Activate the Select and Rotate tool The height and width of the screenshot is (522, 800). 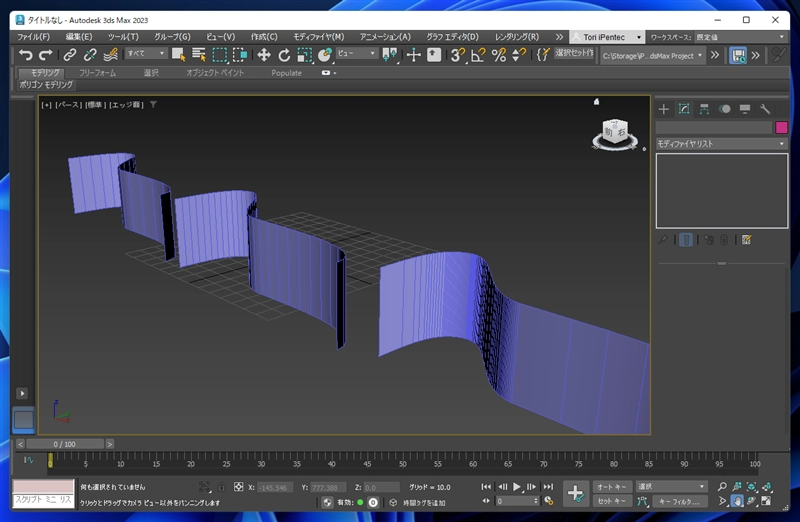click(284, 55)
